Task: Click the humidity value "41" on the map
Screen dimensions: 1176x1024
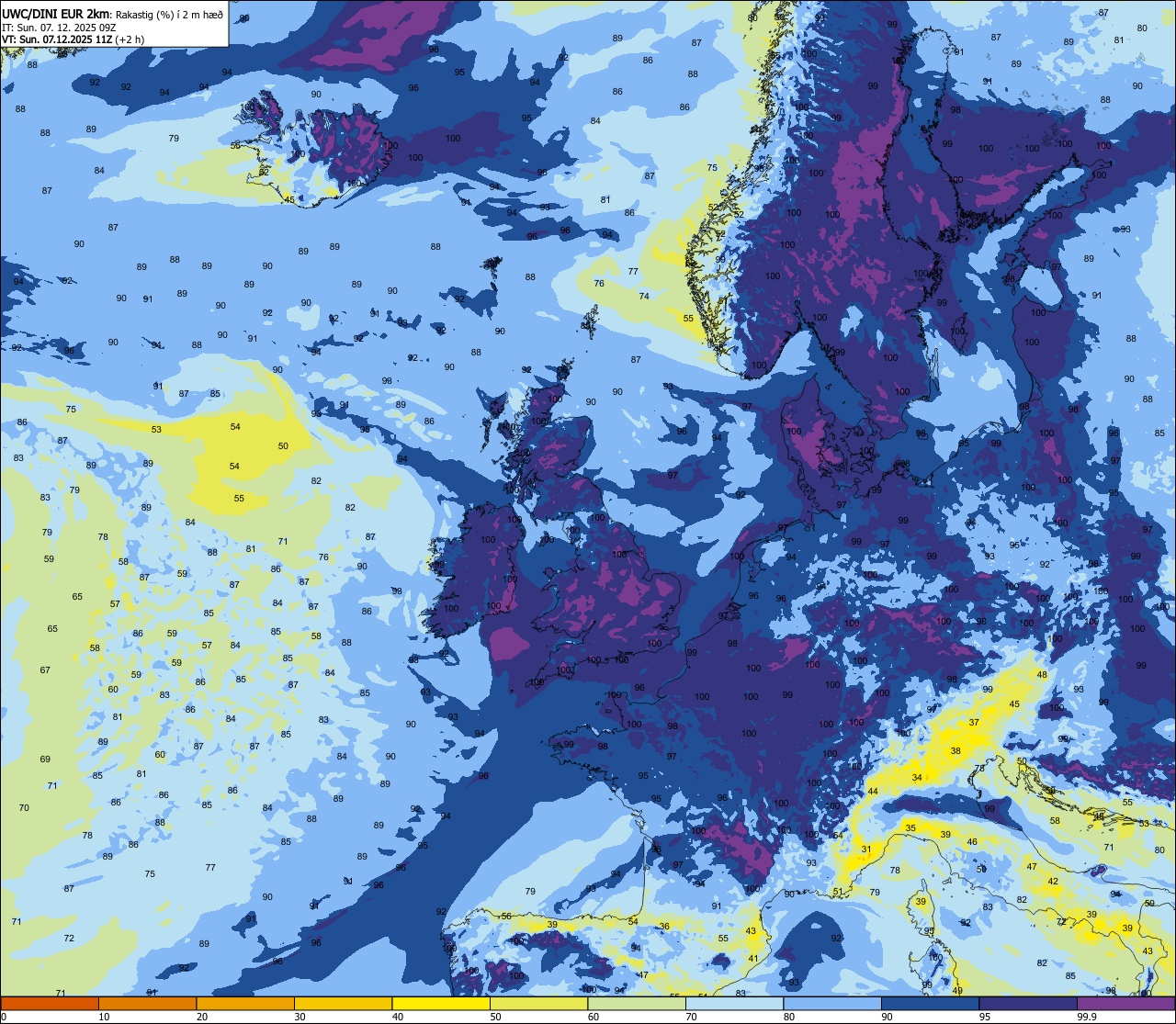Action: coord(752,959)
